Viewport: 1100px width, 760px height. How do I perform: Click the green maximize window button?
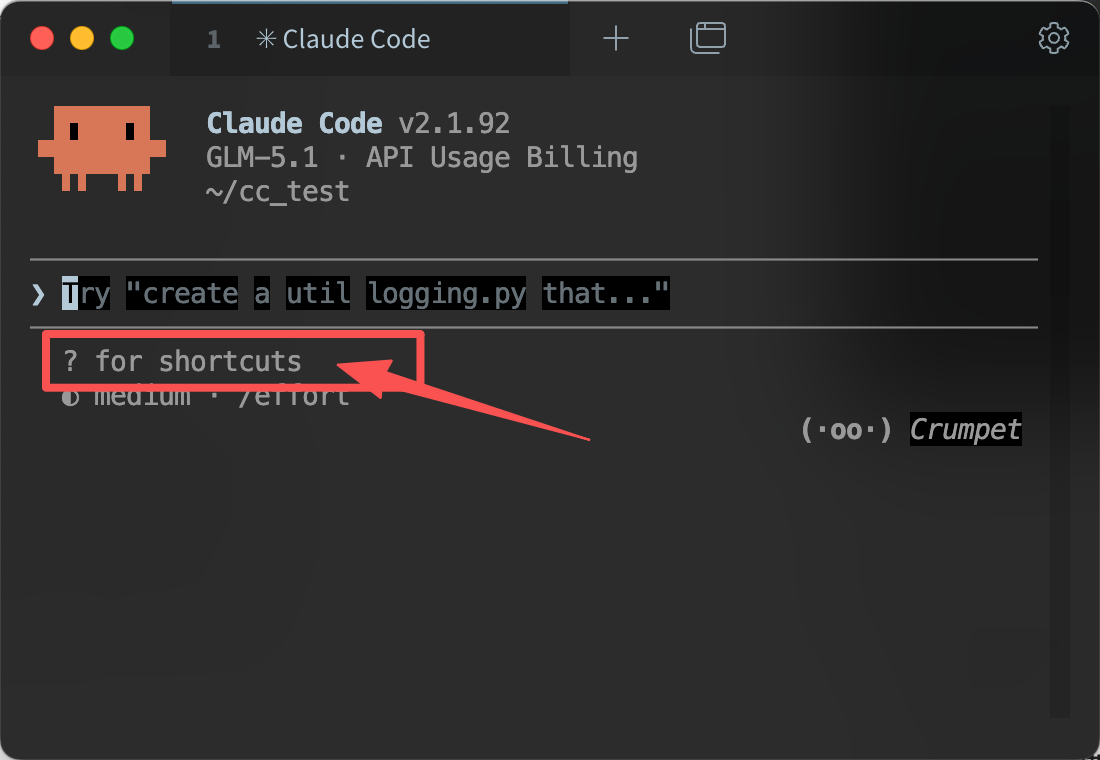click(122, 38)
